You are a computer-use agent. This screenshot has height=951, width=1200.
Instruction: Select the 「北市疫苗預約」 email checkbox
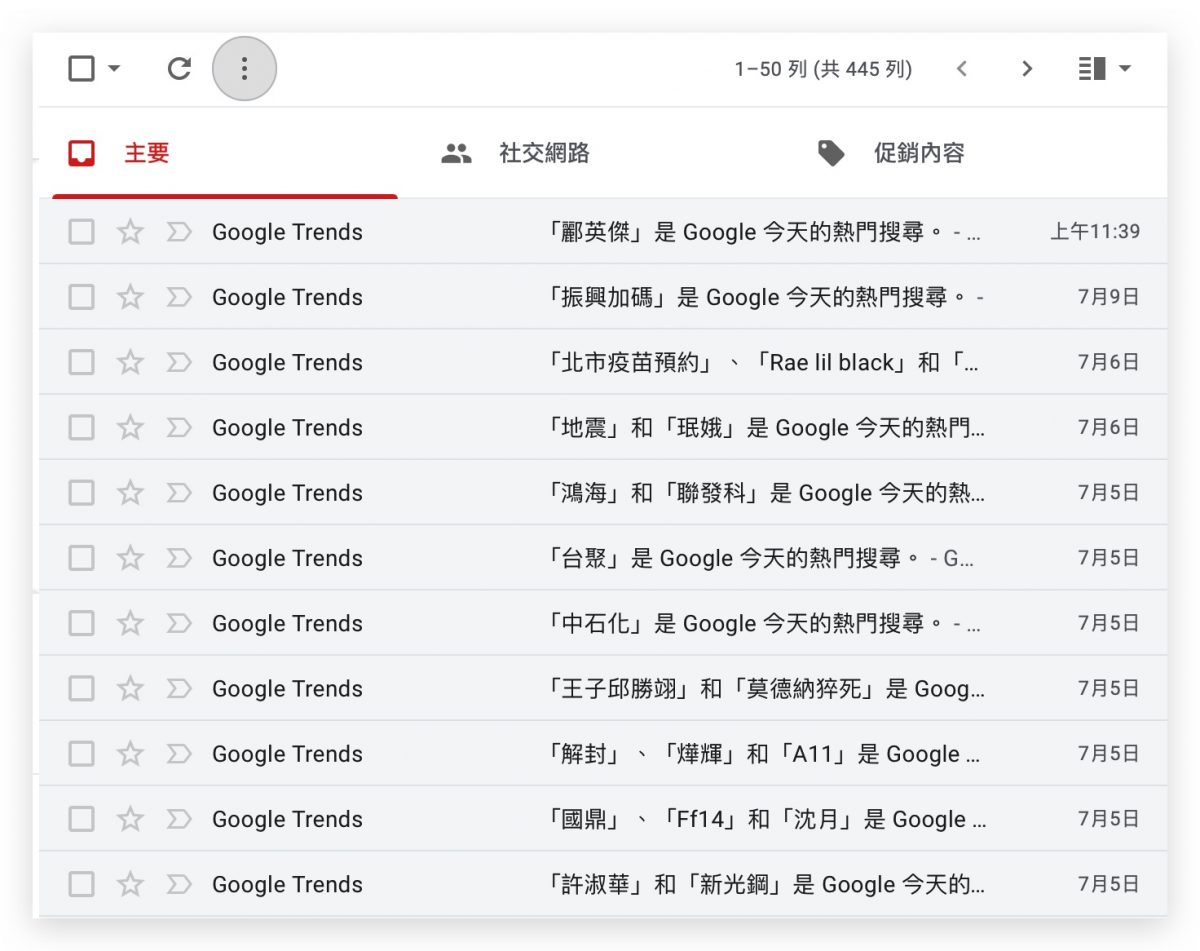(x=81, y=362)
